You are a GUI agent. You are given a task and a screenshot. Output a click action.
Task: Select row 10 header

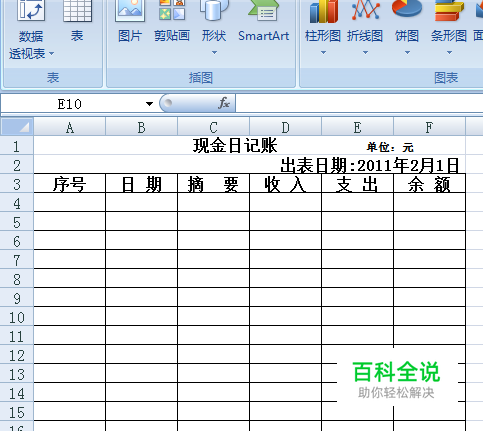coord(17,317)
